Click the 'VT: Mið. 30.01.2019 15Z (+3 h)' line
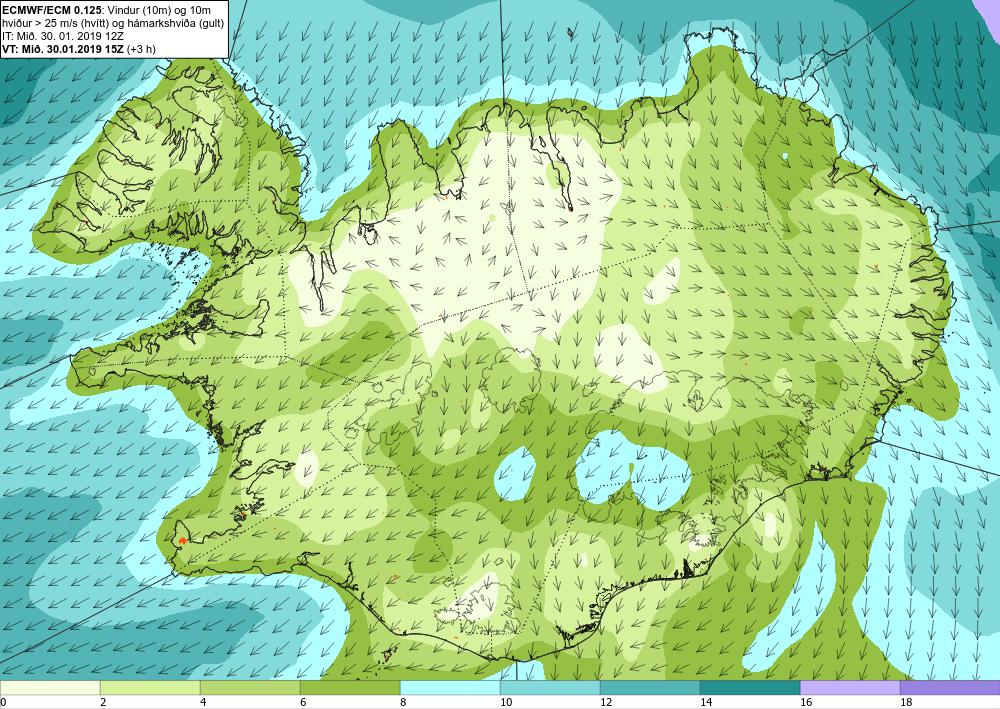 (79, 48)
